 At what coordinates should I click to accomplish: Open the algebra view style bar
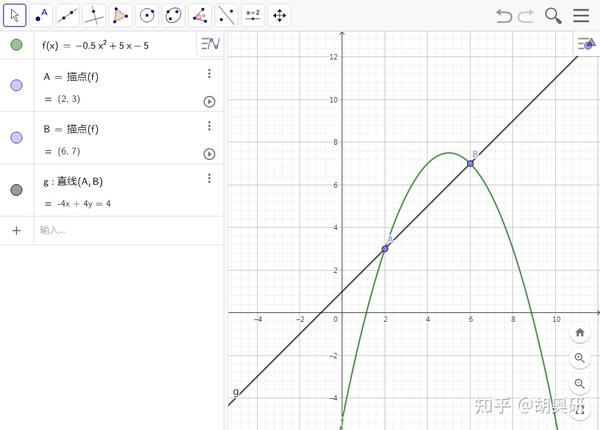click(210, 44)
